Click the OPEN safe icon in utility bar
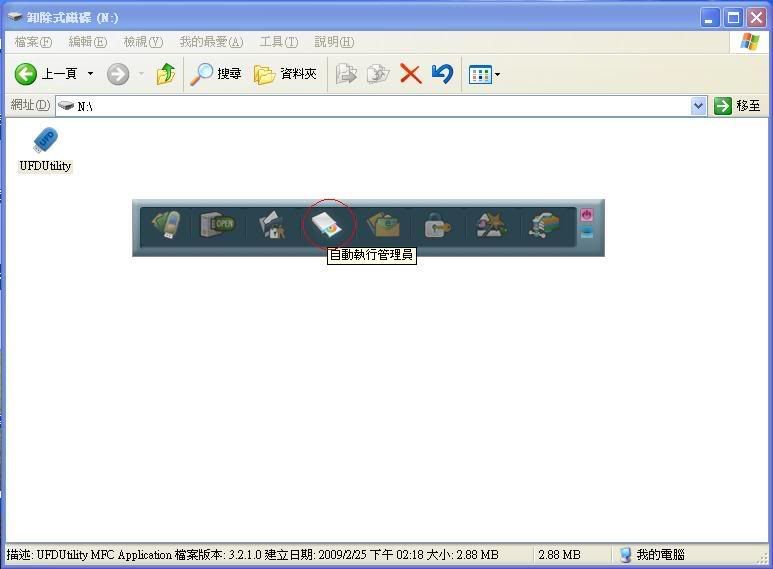The height and width of the screenshot is (569, 773). 217,225
